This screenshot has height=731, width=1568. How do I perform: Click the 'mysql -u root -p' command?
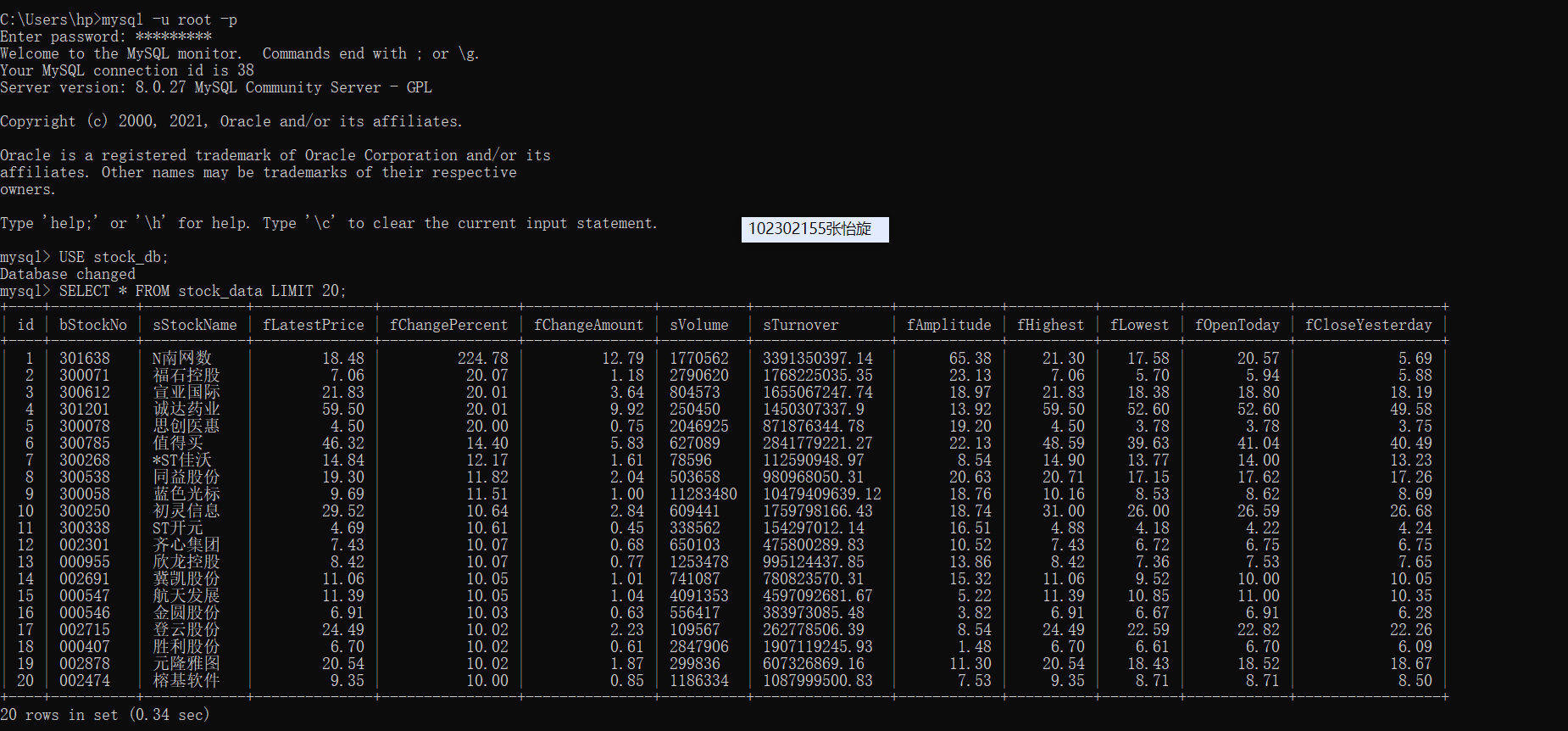170,20
